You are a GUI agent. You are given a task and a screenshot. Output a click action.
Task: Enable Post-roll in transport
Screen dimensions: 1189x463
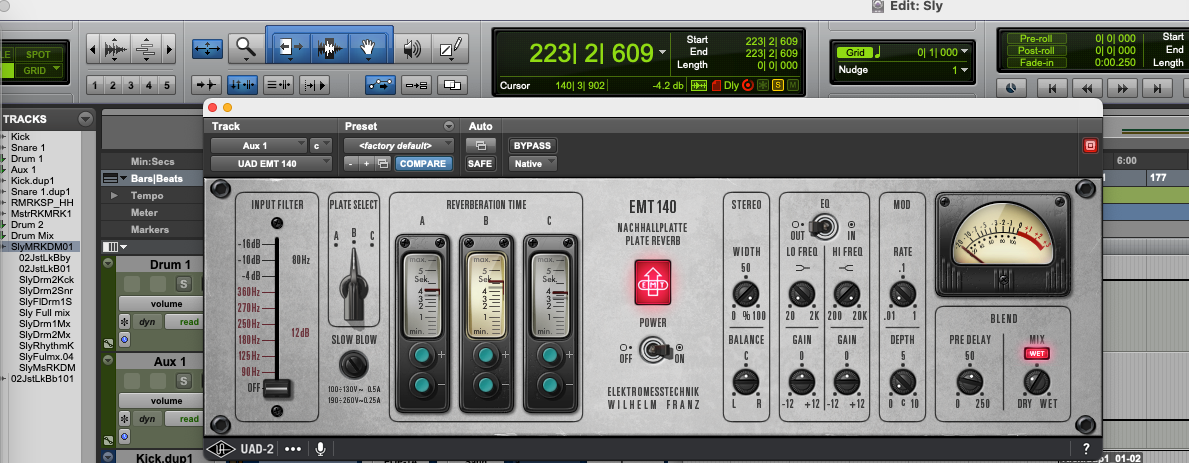point(1036,50)
